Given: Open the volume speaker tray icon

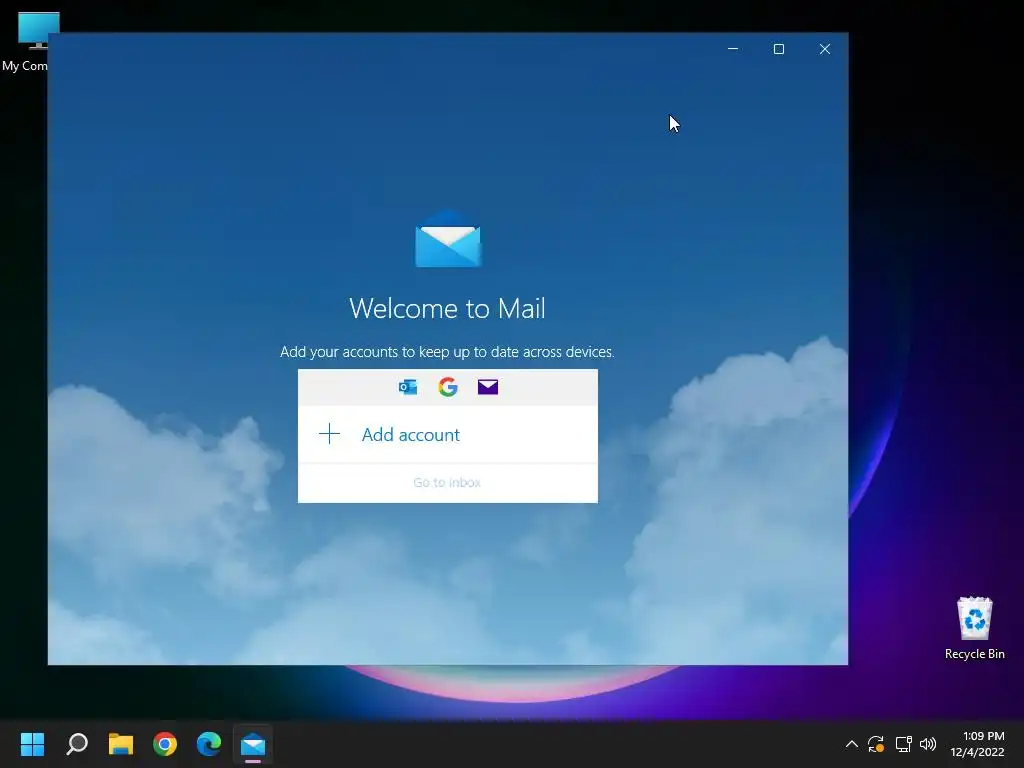Looking at the screenshot, I should coord(928,744).
